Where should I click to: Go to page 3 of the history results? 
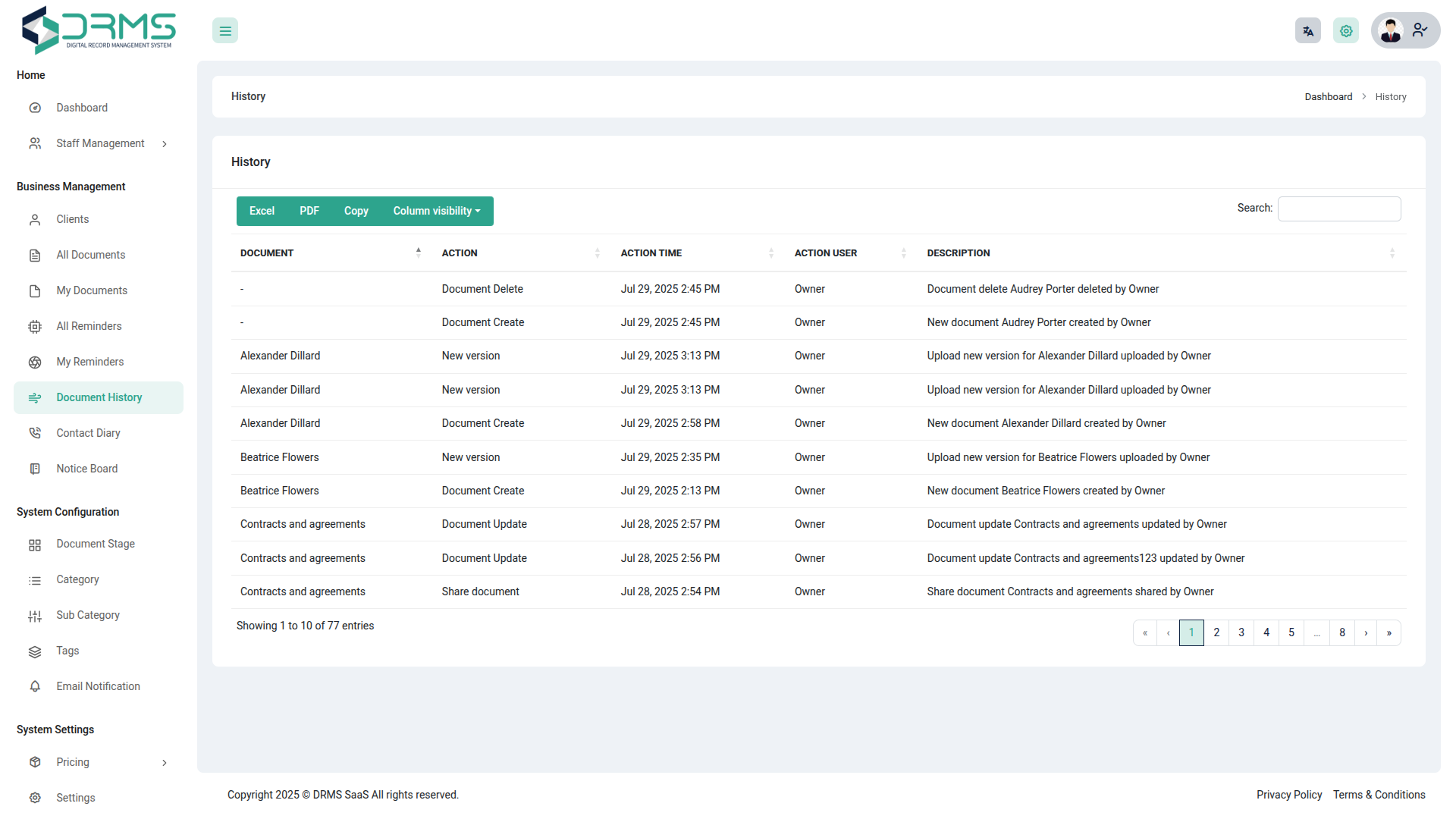coord(1241,632)
